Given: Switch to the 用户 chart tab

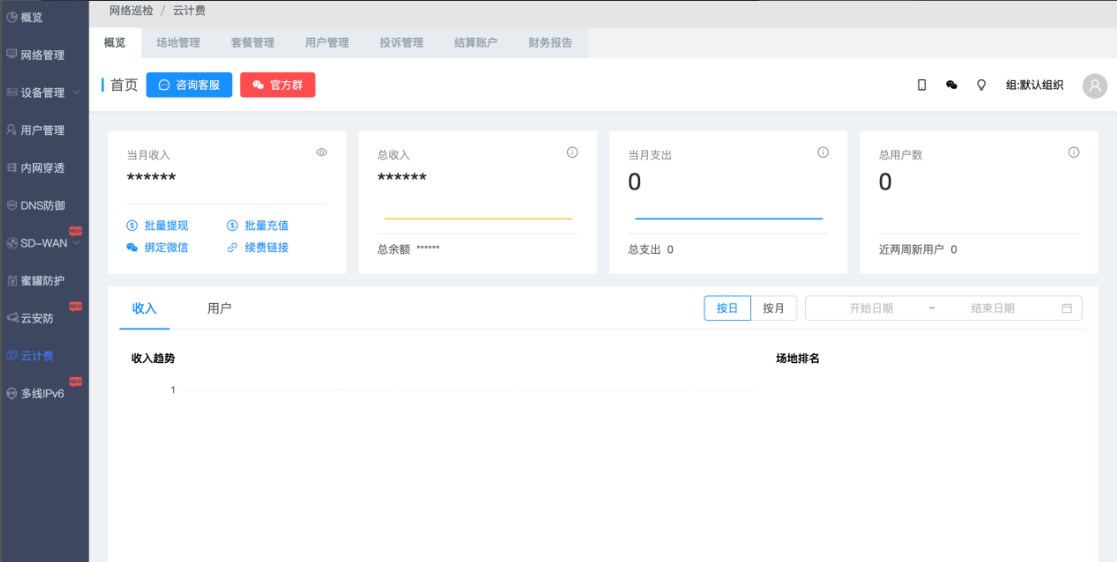Looking at the screenshot, I should point(219,308).
